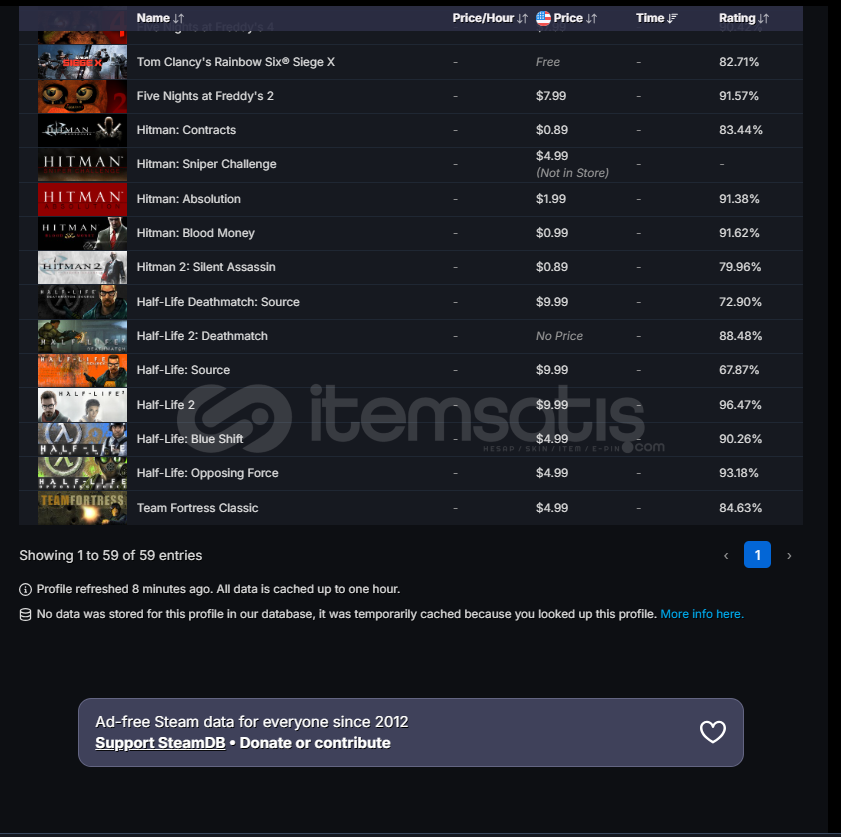Open Half-Life: Opposing Force thumbnail
The width and height of the screenshot is (841, 837).
tap(83, 473)
